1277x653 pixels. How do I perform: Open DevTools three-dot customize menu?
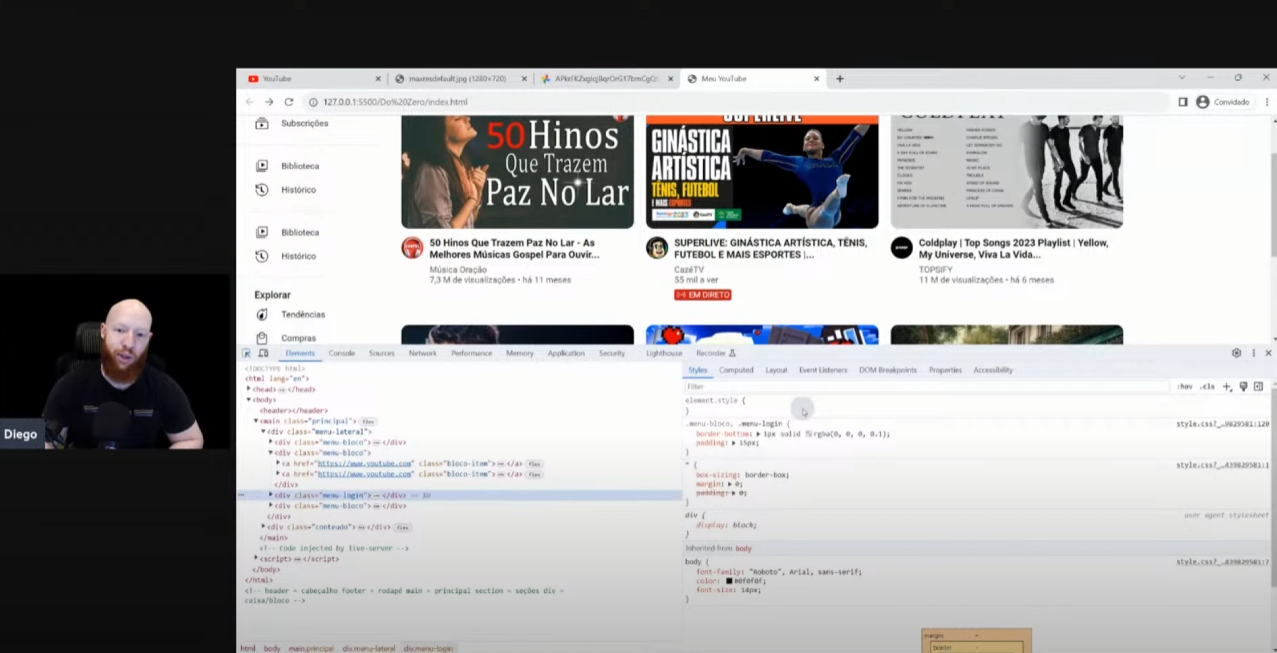point(1253,353)
